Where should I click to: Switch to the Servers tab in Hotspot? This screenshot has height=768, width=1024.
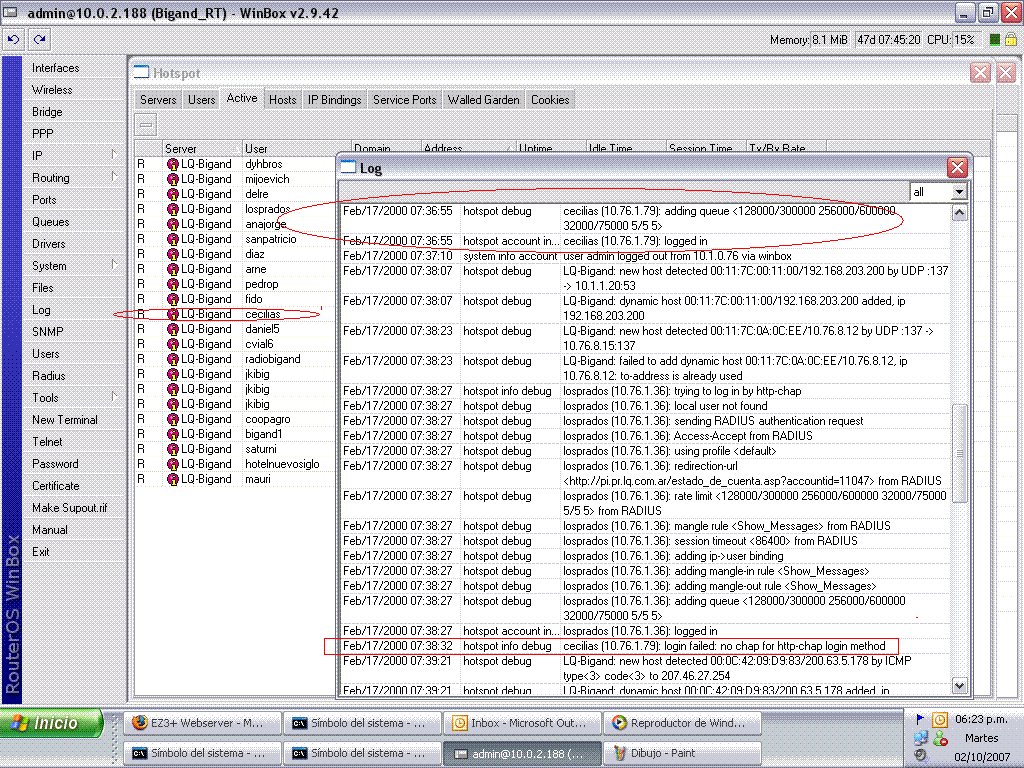[x=157, y=99]
